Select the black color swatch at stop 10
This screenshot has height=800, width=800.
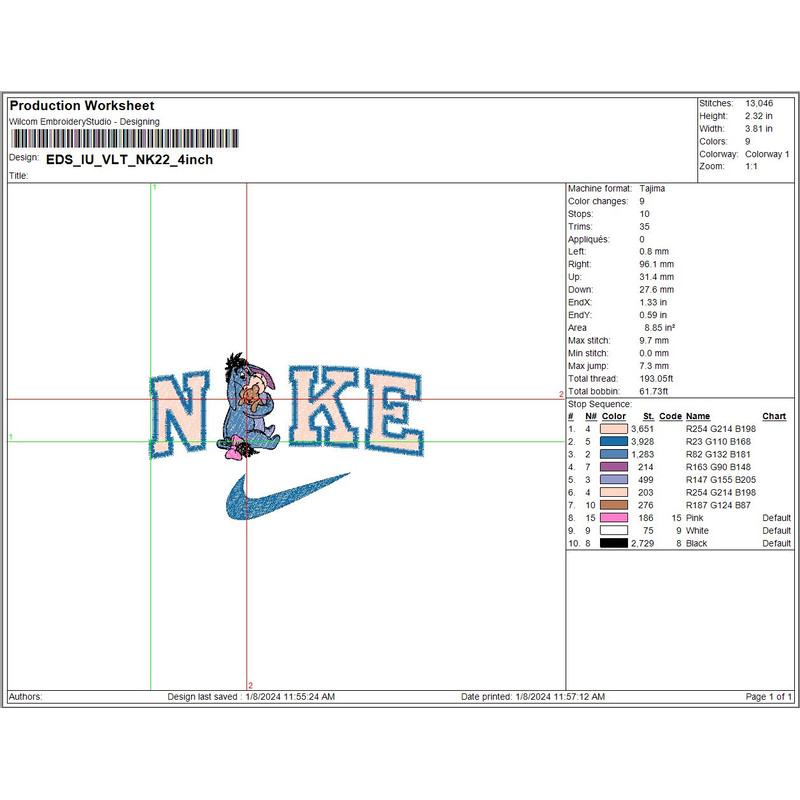(613, 543)
